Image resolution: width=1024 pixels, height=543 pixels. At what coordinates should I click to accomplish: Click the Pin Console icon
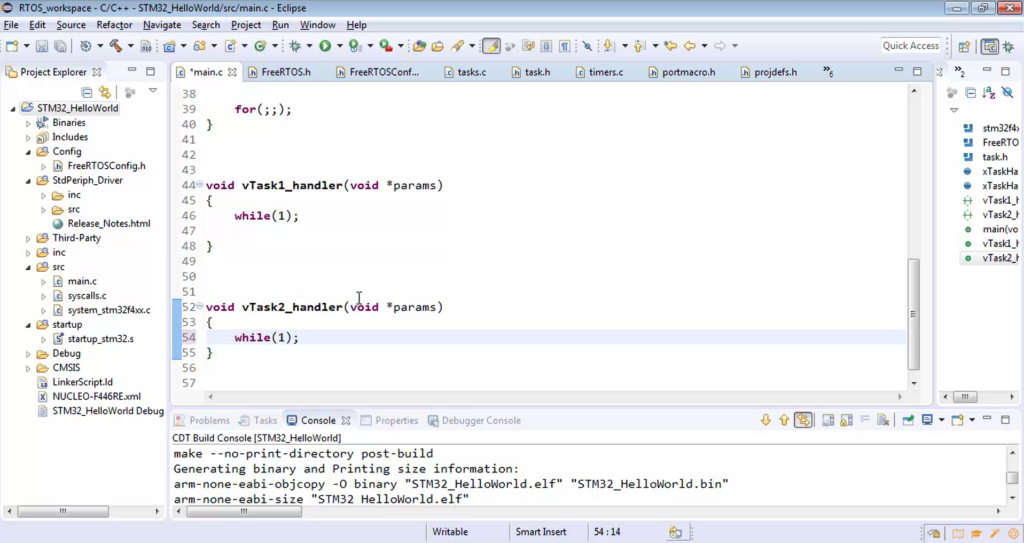[x=907, y=421]
